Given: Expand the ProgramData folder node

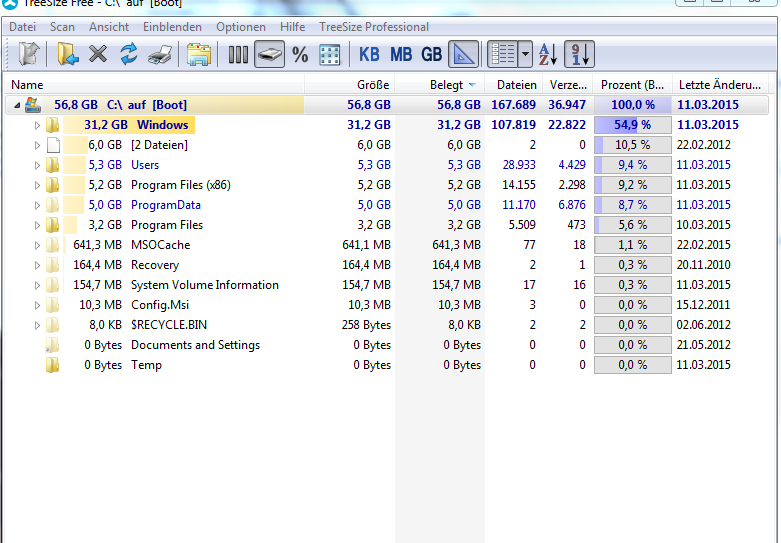Looking at the screenshot, I should [37, 205].
